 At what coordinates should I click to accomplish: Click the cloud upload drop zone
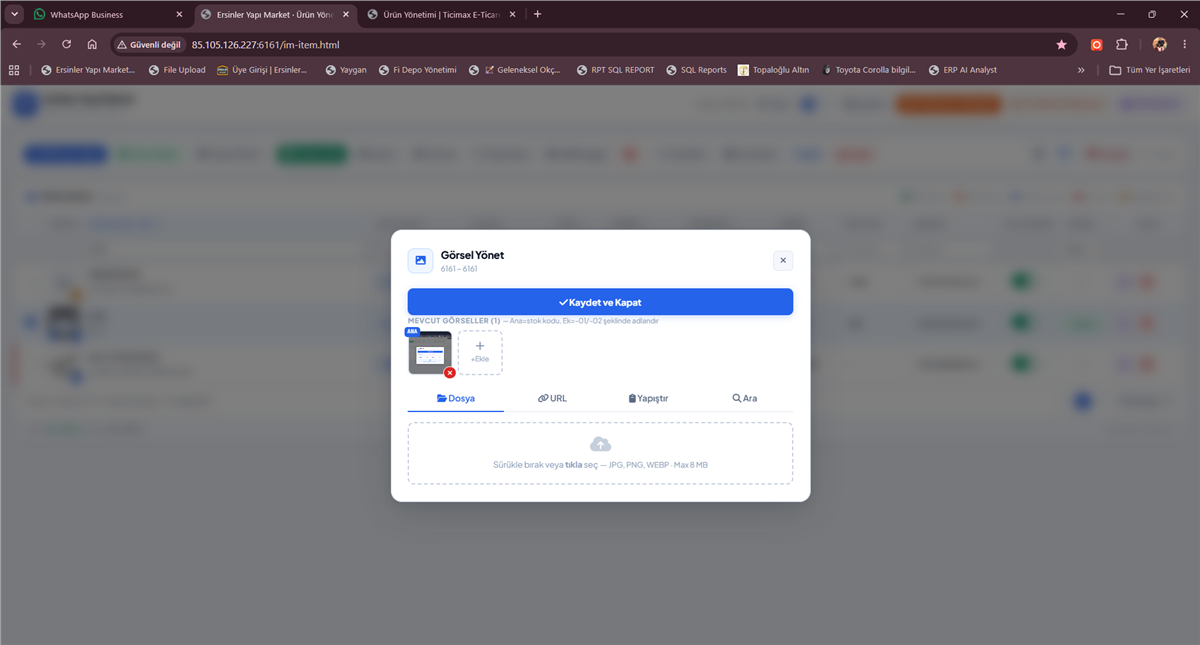[600, 453]
